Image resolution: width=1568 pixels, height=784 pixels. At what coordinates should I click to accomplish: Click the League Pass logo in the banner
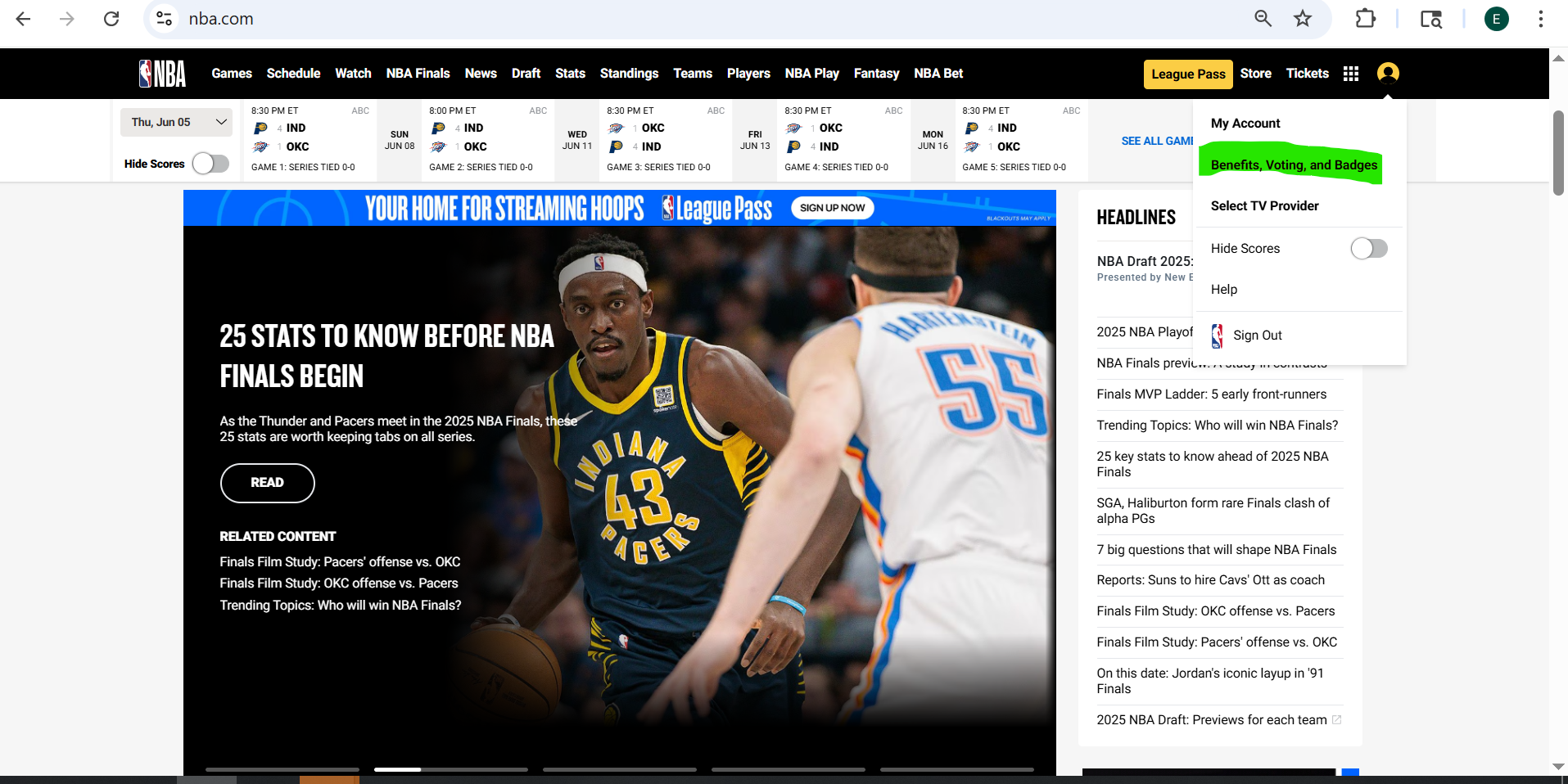click(x=716, y=208)
